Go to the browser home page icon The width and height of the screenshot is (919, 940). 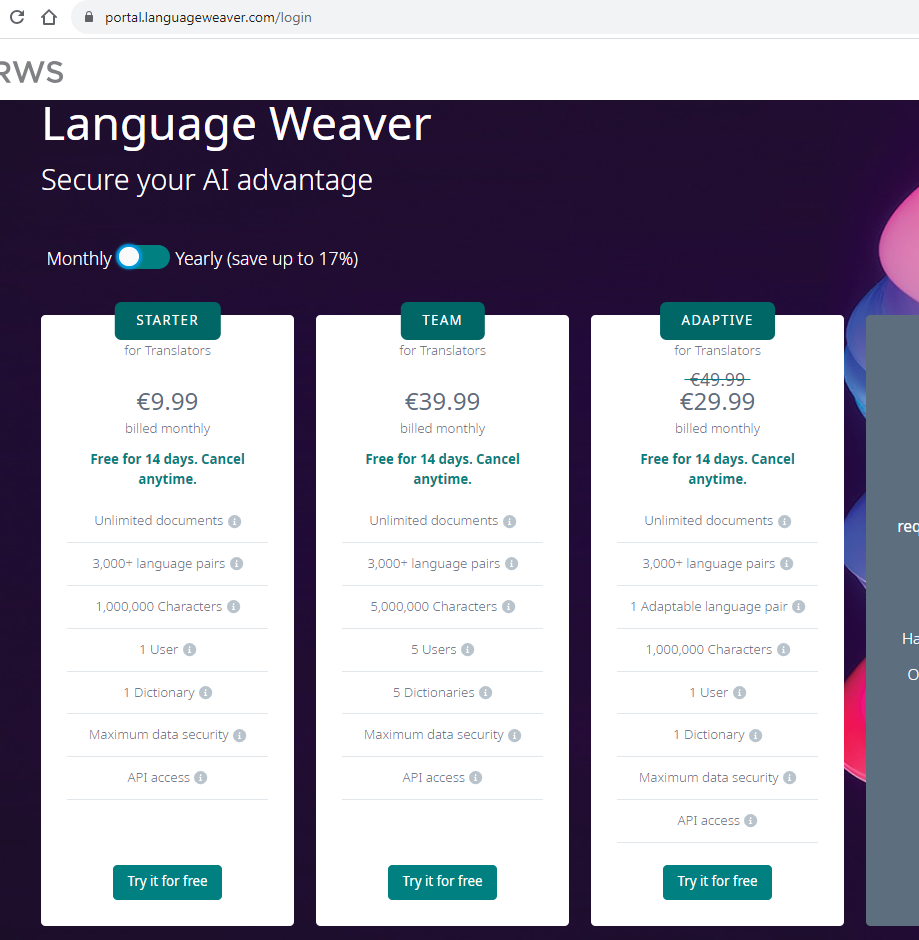click(49, 17)
